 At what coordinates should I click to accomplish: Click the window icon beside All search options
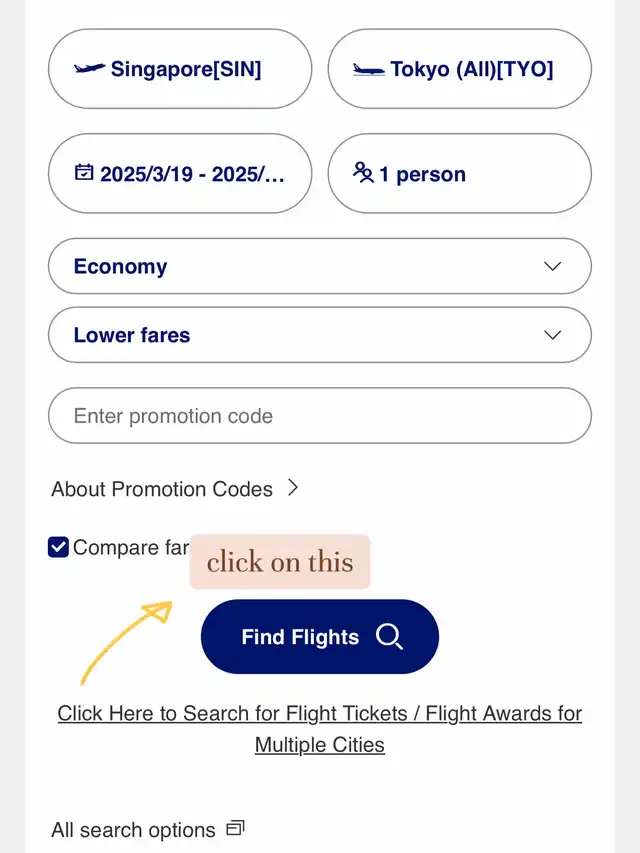point(235,828)
